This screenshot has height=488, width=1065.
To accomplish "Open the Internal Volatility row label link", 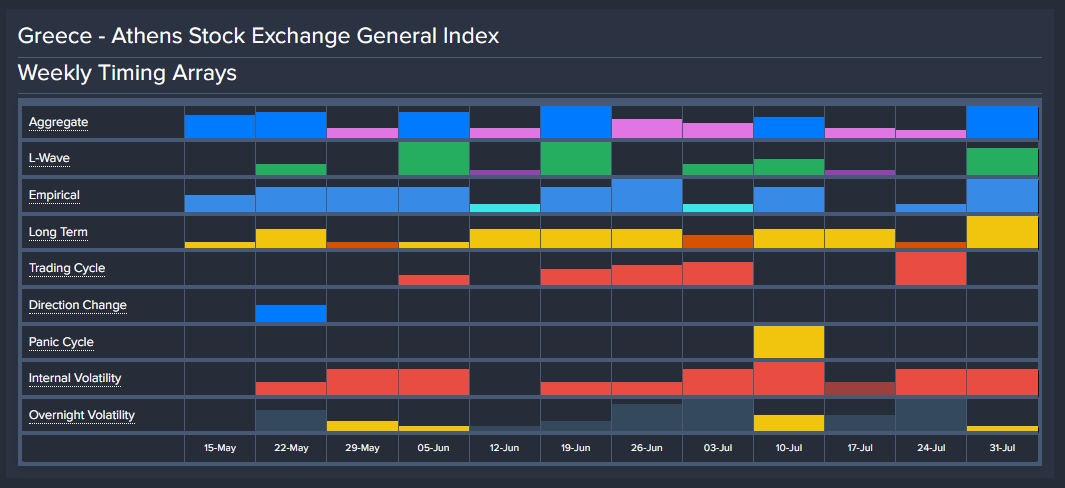I will [75, 378].
